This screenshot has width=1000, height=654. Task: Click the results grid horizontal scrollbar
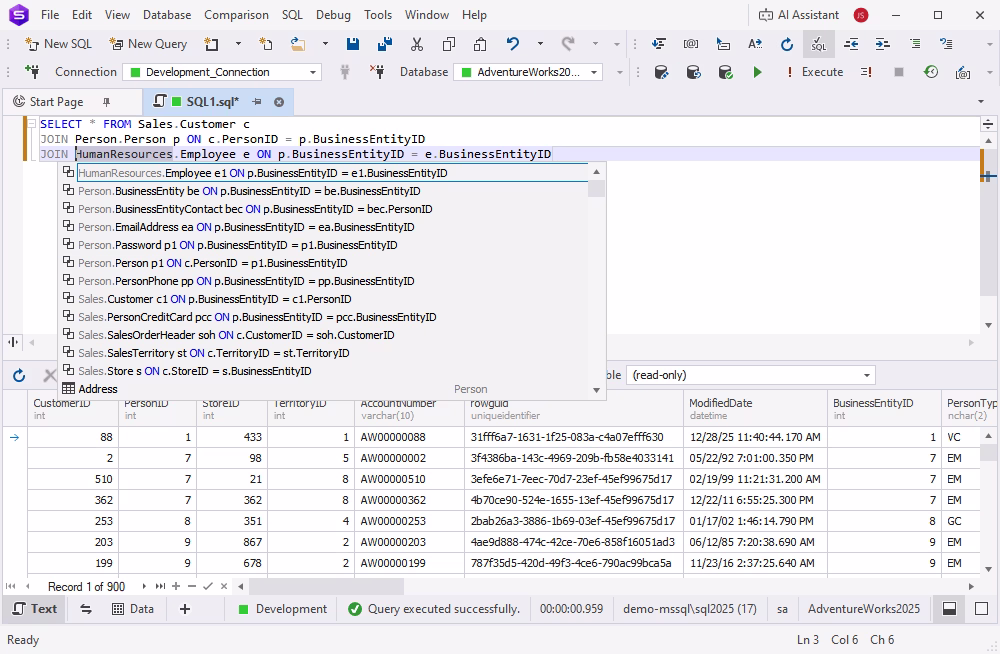[327, 586]
